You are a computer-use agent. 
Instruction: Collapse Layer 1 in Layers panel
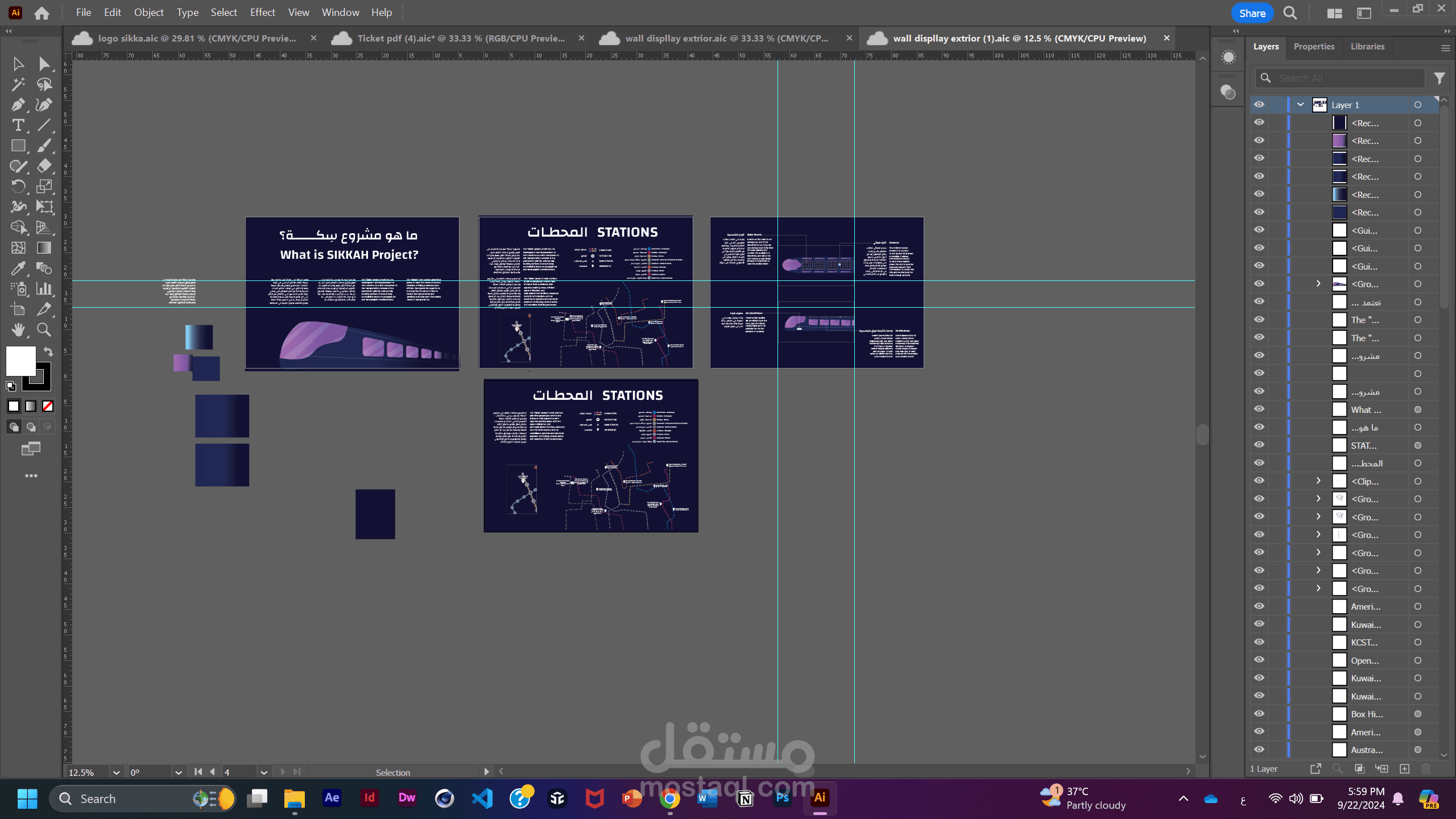pos(1300,105)
